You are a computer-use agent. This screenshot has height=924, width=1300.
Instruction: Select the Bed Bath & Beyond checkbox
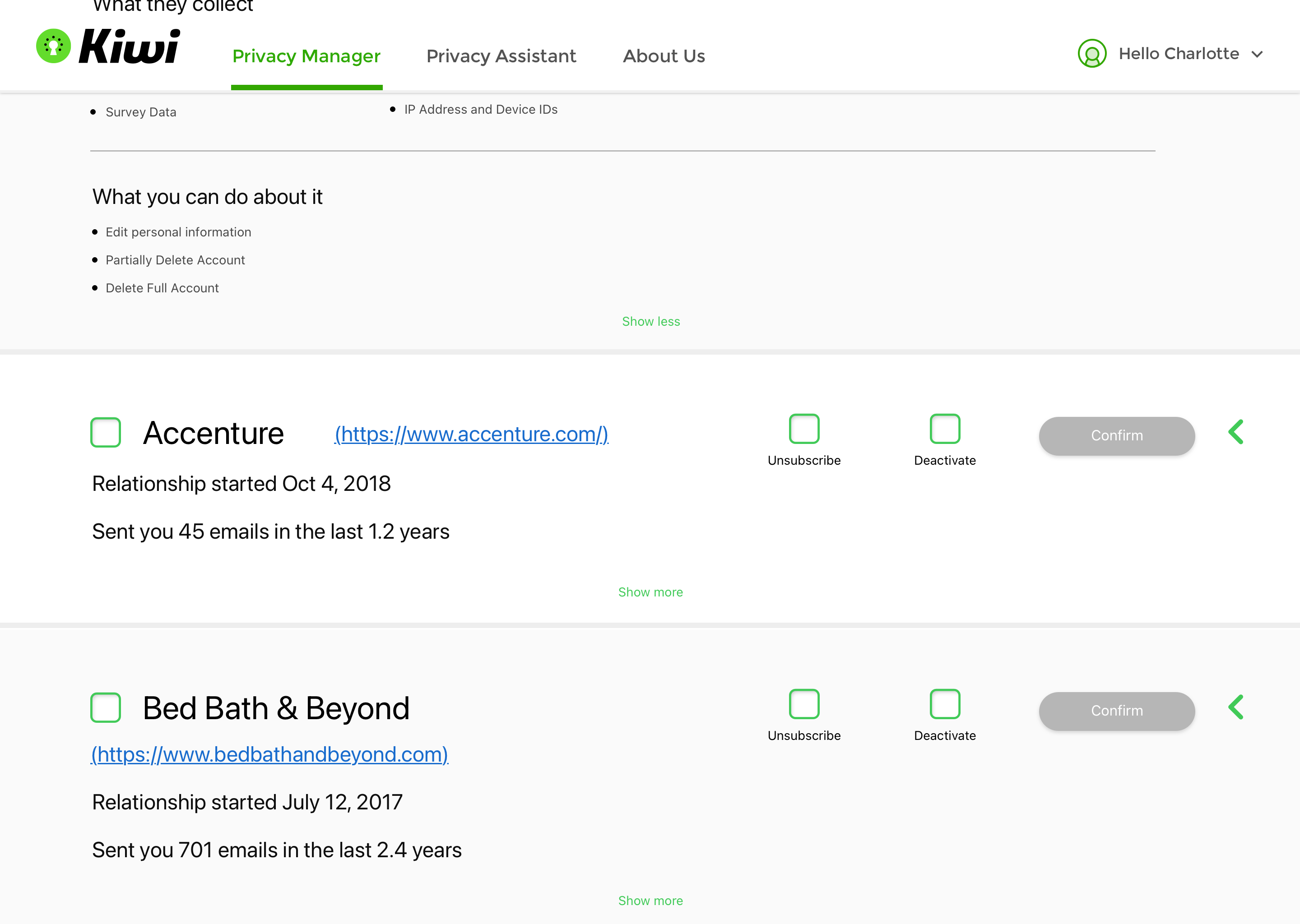106,708
